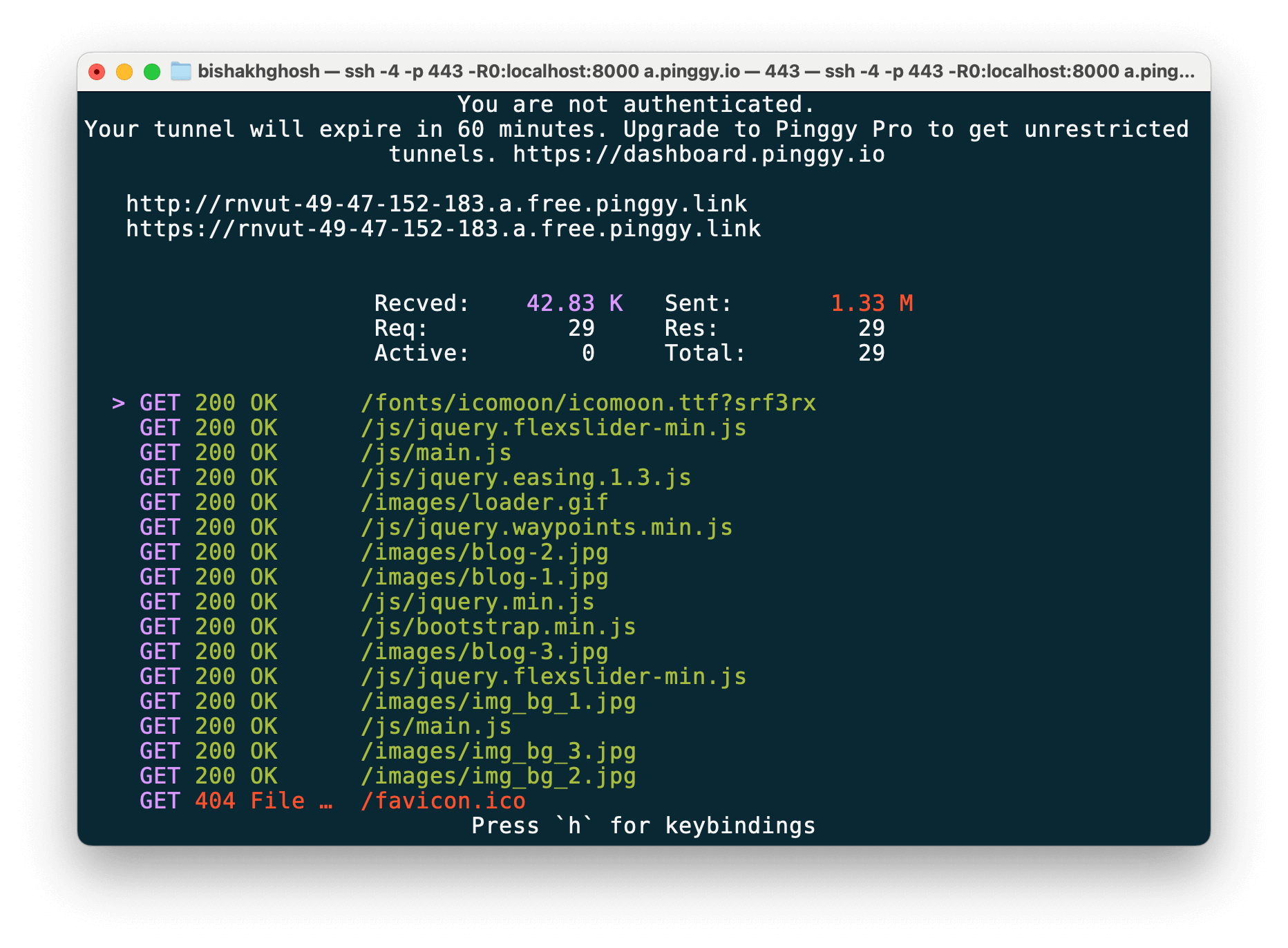Click the Req count 29
Image resolution: width=1288 pixels, height=948 pixels.
pyautogui.click(x=581, y=328)
